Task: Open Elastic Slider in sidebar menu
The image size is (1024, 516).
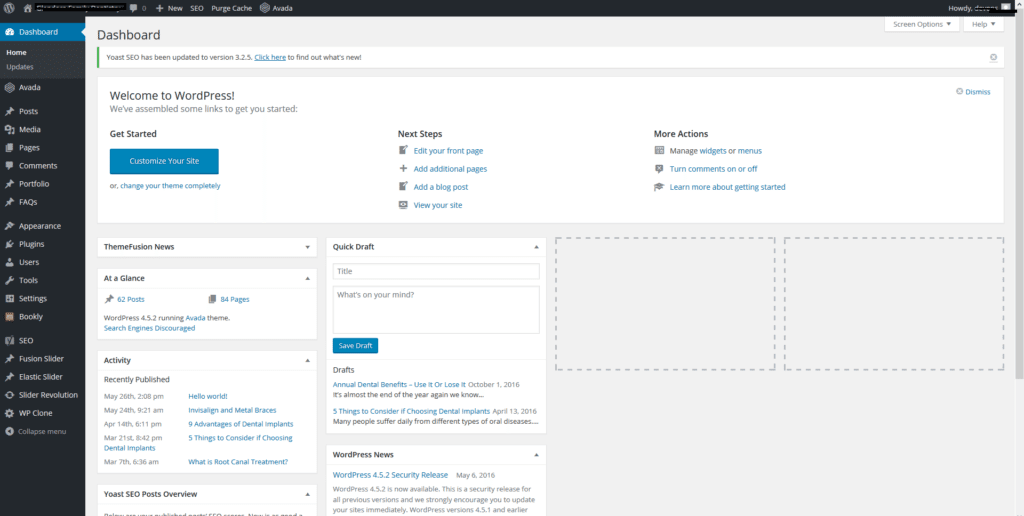Action: pos(40,377)
